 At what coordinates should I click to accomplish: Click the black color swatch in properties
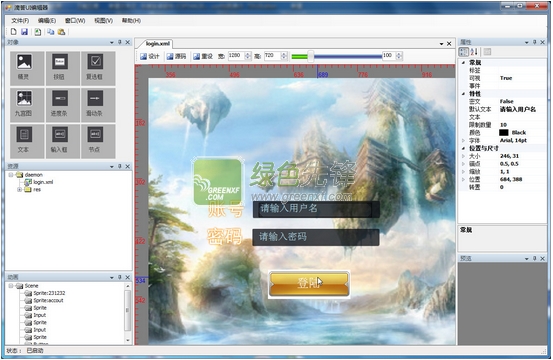[504, 133]
